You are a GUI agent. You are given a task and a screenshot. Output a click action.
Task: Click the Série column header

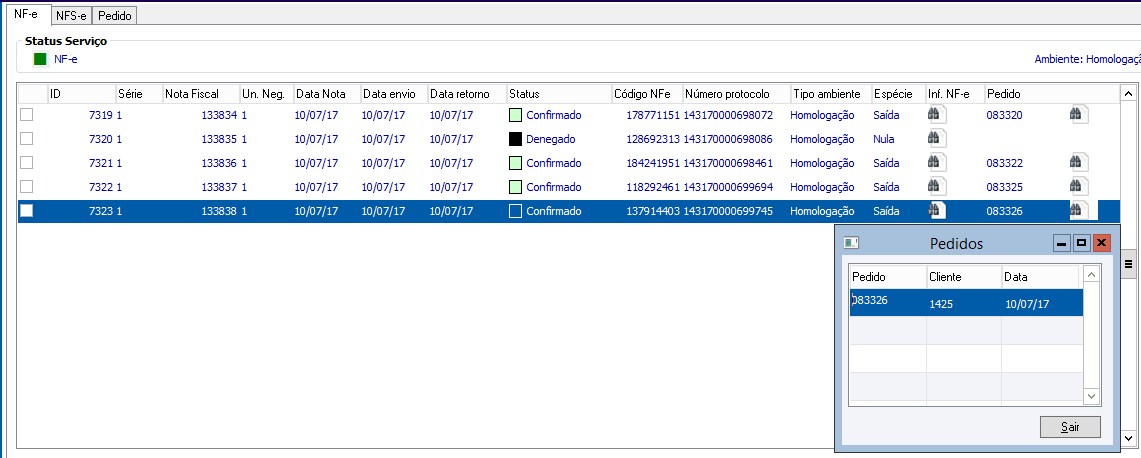click(x=139, y=94)
